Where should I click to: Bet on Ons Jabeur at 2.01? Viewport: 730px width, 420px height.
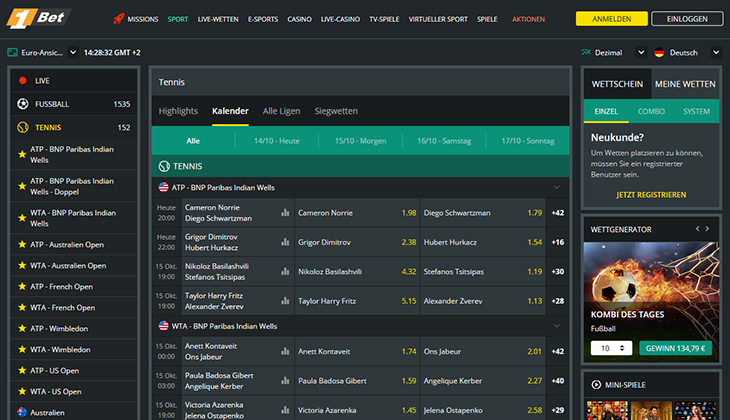click(x=482, y=351)
